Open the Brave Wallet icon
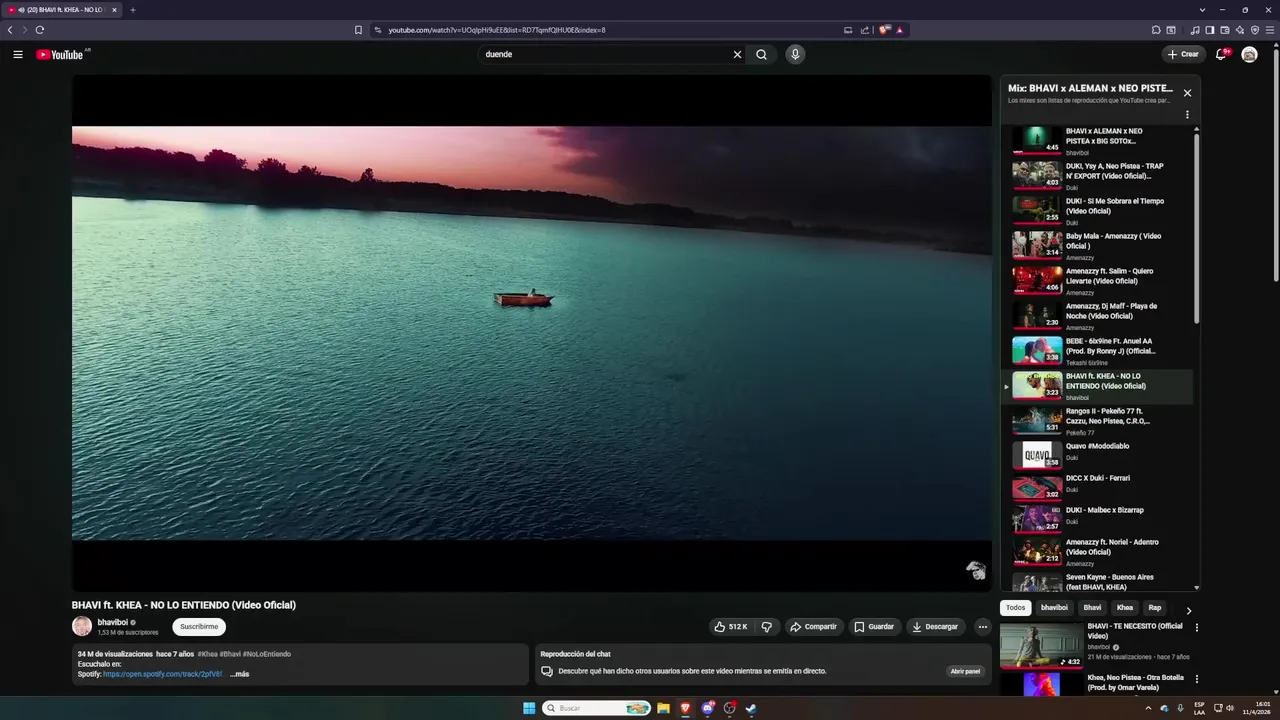This screenshot has width=1280, height=720. tap(1225, 30)
